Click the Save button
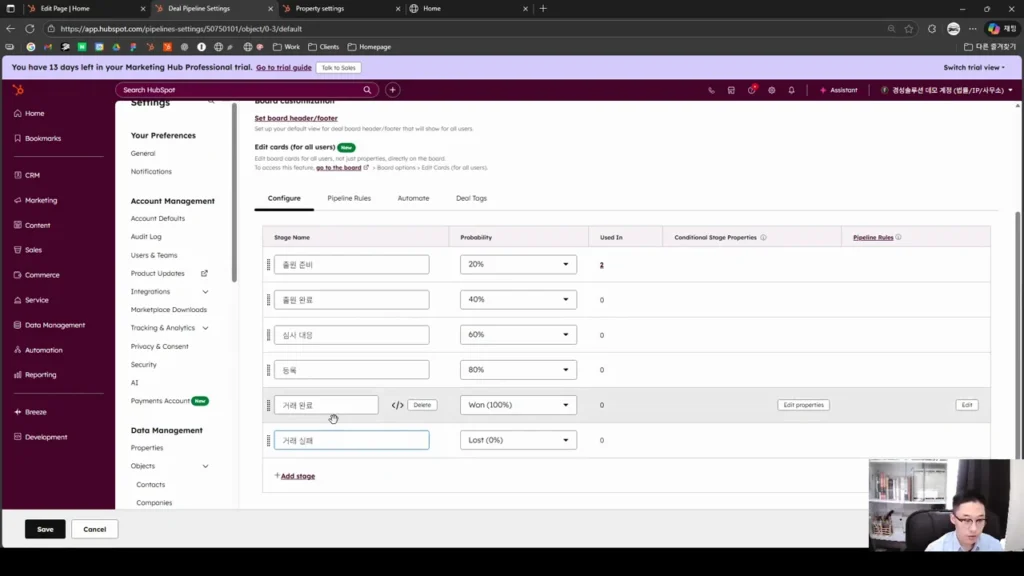Image resolution: width=1024 pixels, height=576 pixels. [x=45, y=529]
